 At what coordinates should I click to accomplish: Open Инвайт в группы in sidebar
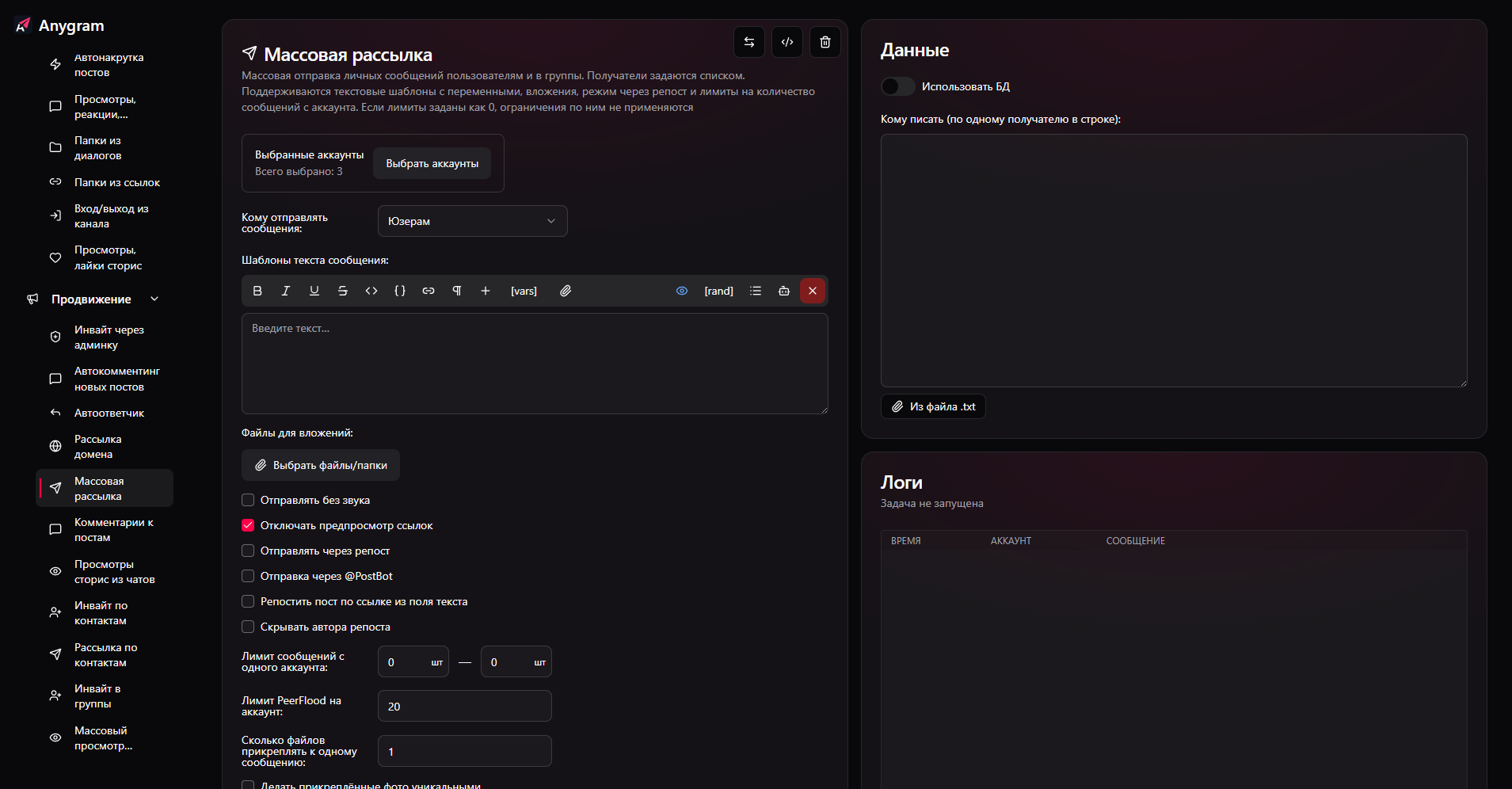[105, 696]
